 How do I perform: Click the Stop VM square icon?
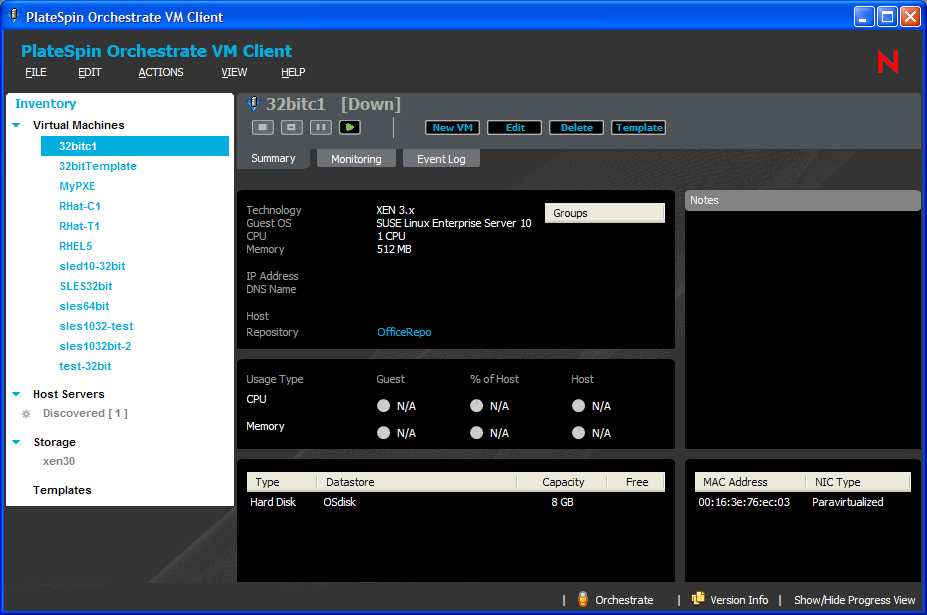[262, 127]
